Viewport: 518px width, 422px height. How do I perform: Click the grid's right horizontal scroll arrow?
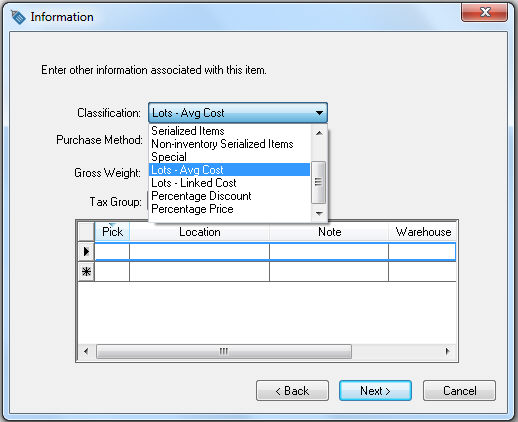tap(448, 351)
